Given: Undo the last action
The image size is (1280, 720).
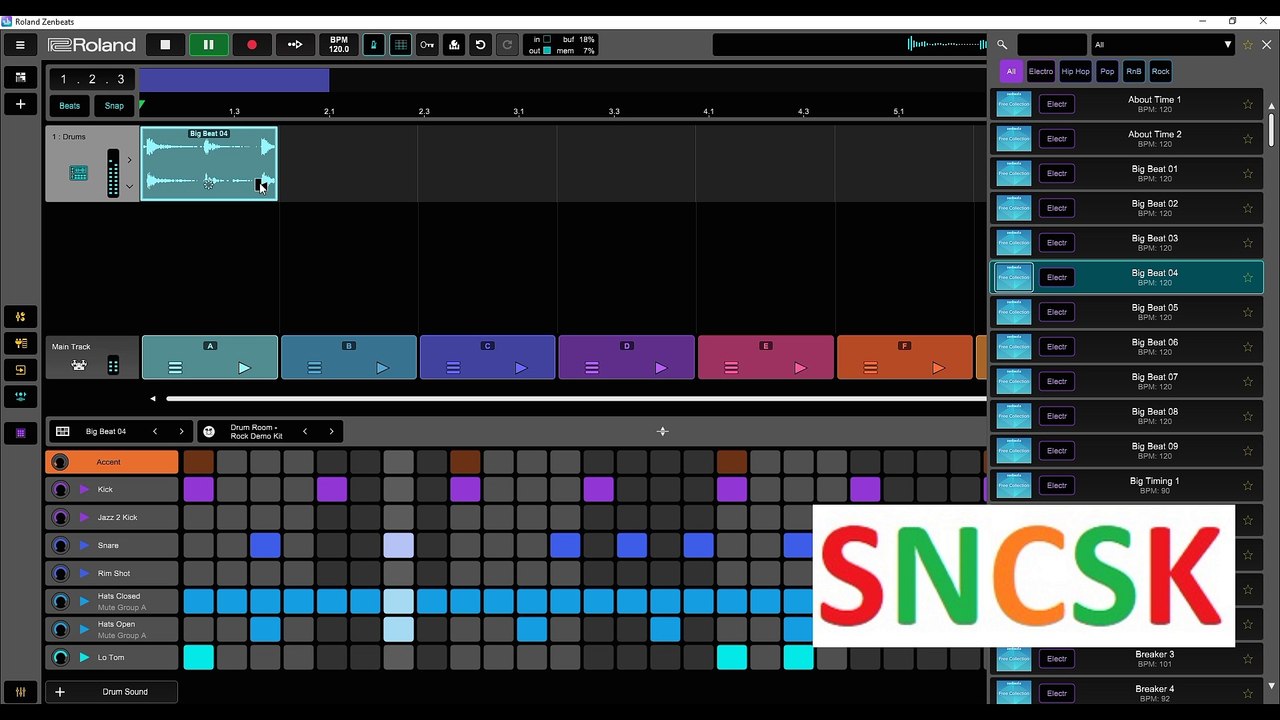Looking at the screenshot, I should 480,44.
